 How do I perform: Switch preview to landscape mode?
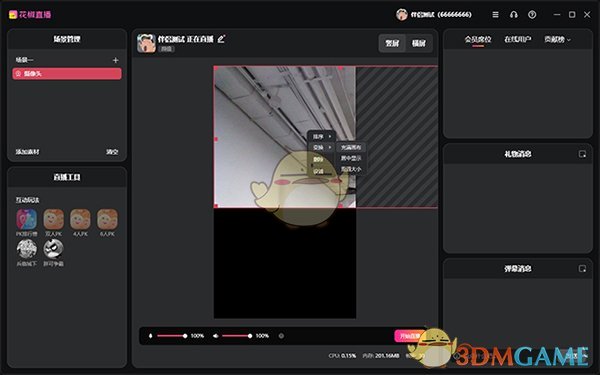click(x=419, y=43)
